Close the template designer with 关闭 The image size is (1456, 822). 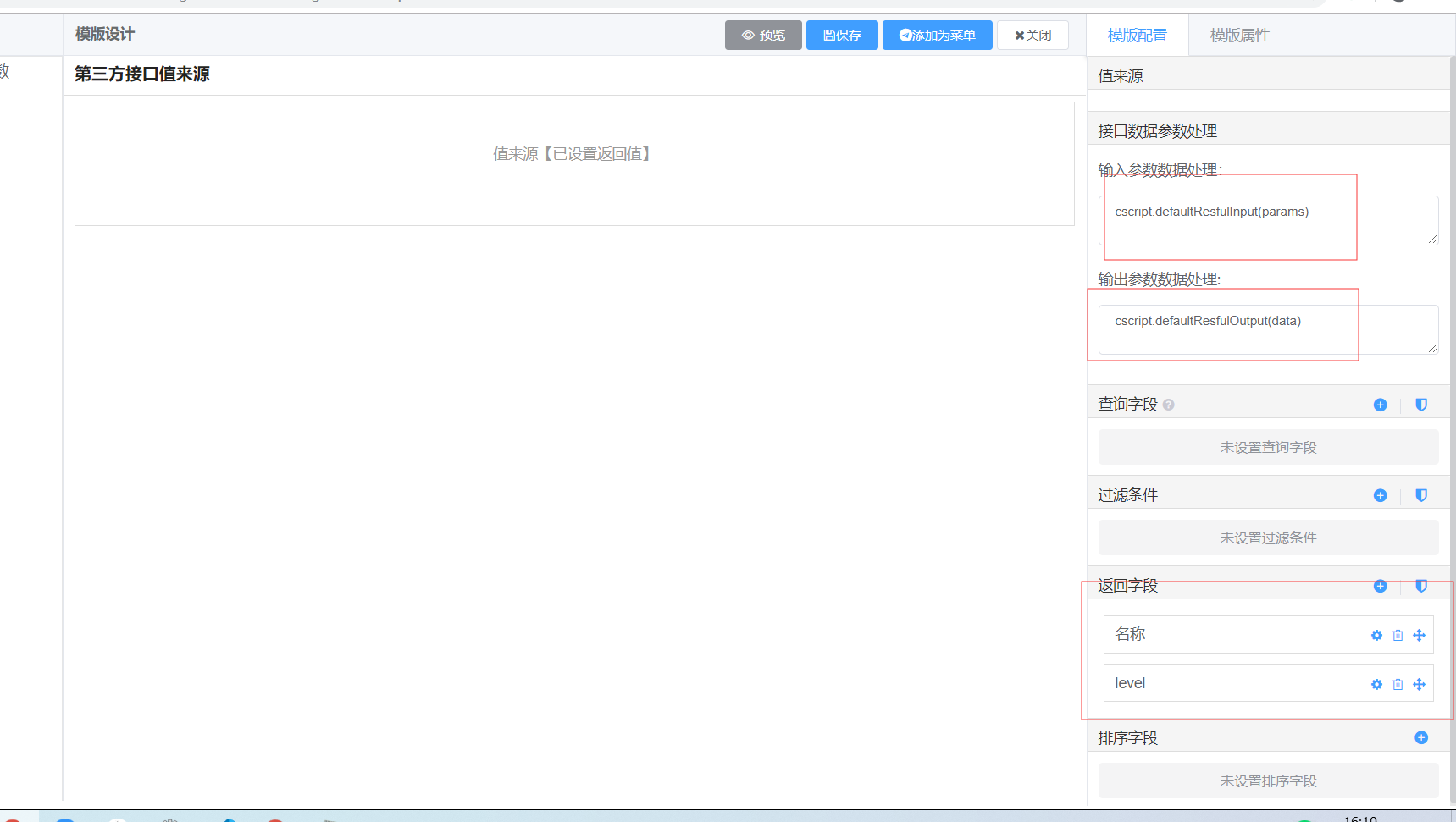click(x=1032, y=36)
